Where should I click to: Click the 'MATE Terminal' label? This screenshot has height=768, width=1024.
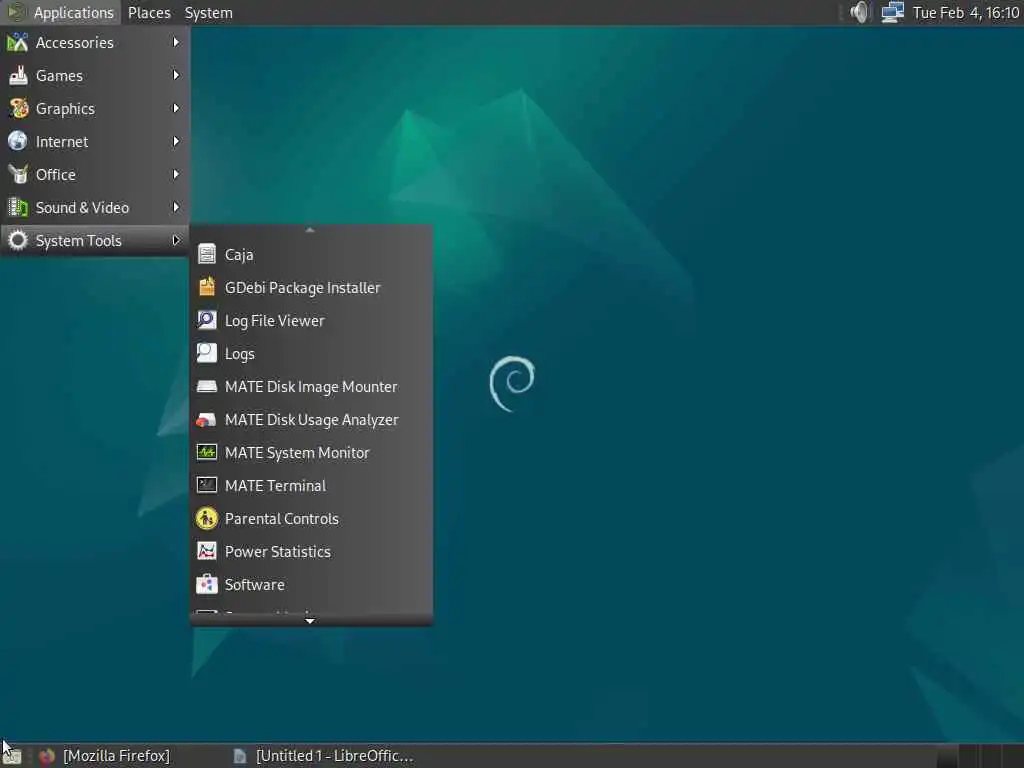pyautogui.click(x=275, y=486)
